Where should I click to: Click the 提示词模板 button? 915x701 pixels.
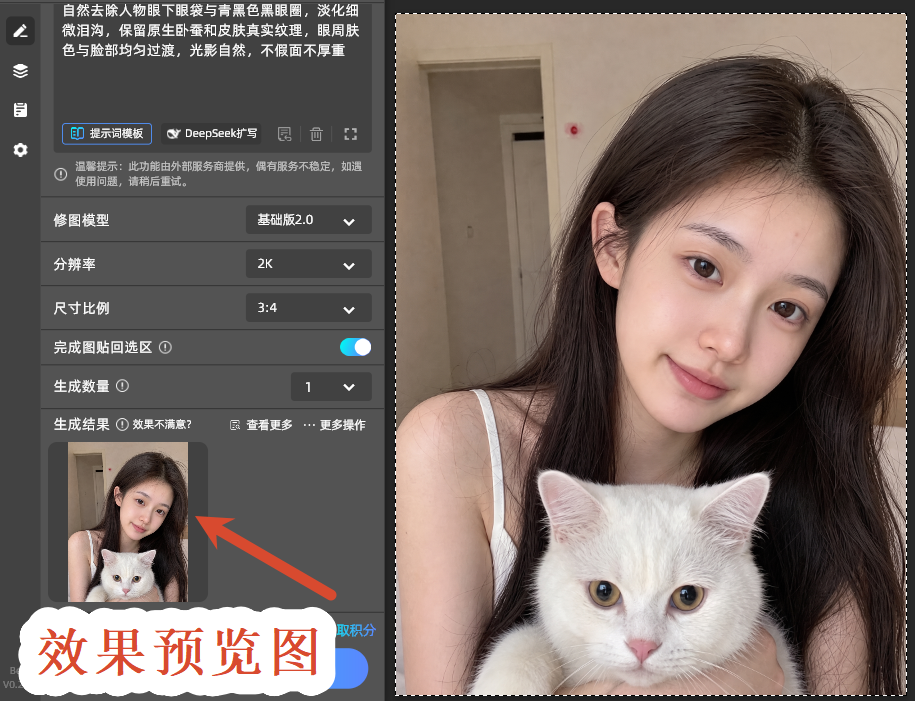(107, 134)
